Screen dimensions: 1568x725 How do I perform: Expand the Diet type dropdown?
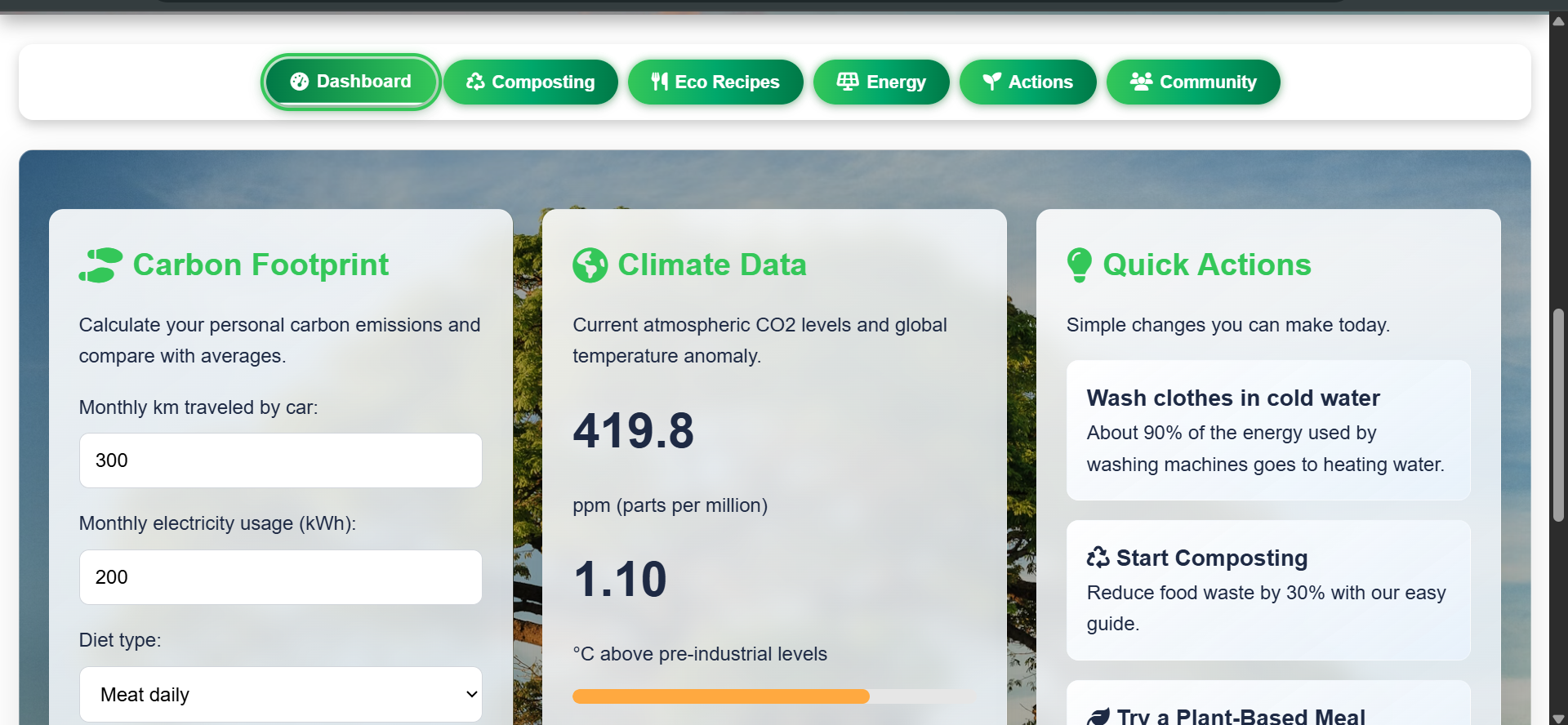281,695
